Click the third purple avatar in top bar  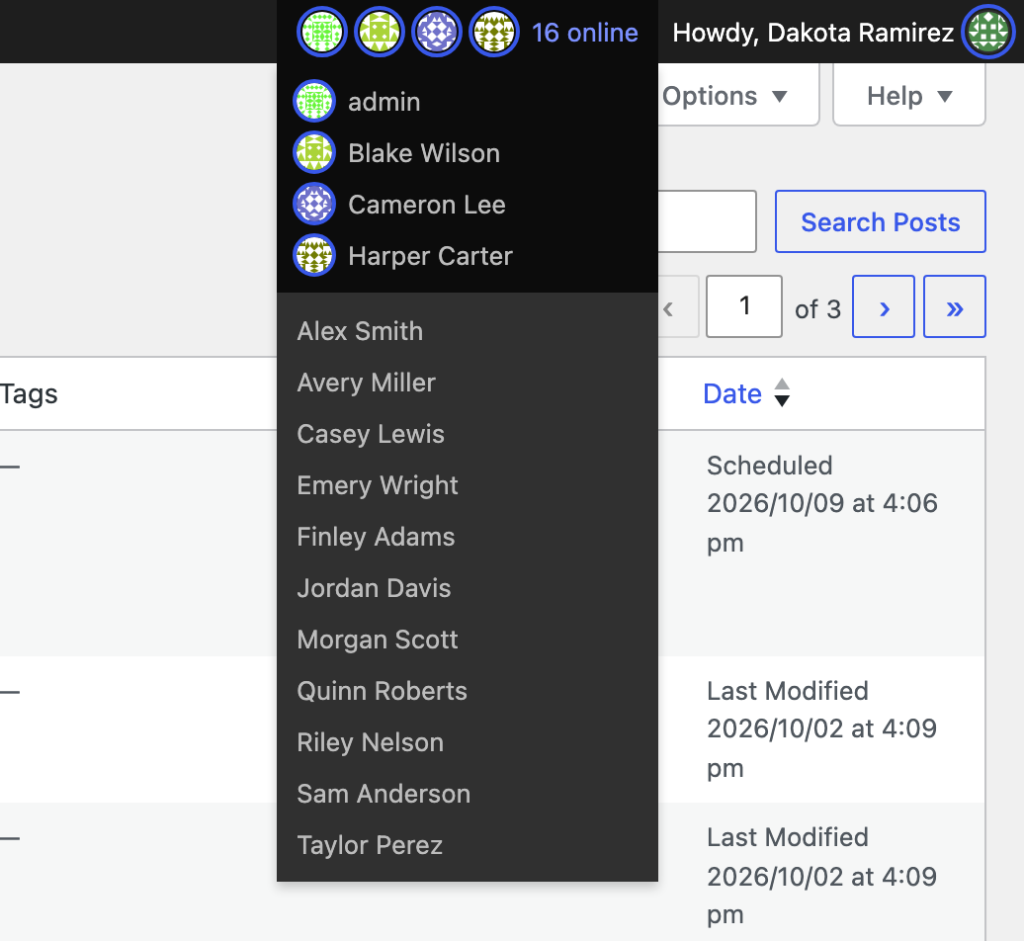(436, 32)
